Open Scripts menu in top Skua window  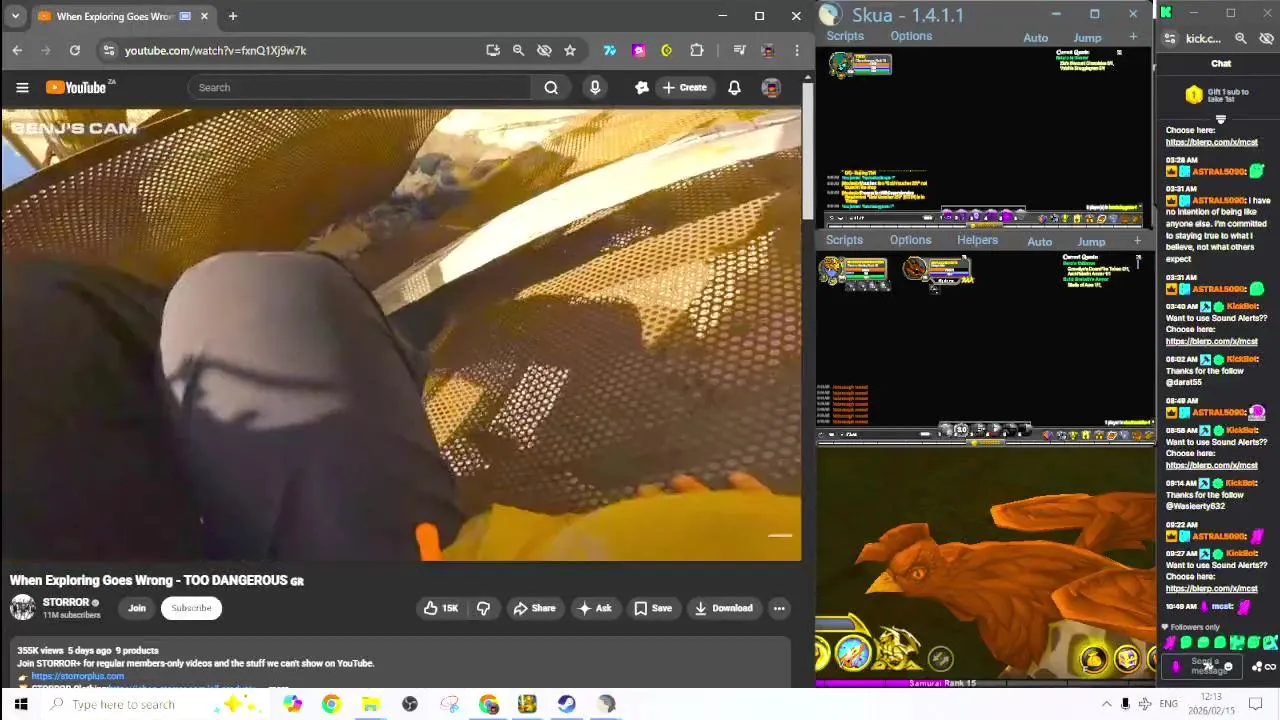click(x=845, y=36)
